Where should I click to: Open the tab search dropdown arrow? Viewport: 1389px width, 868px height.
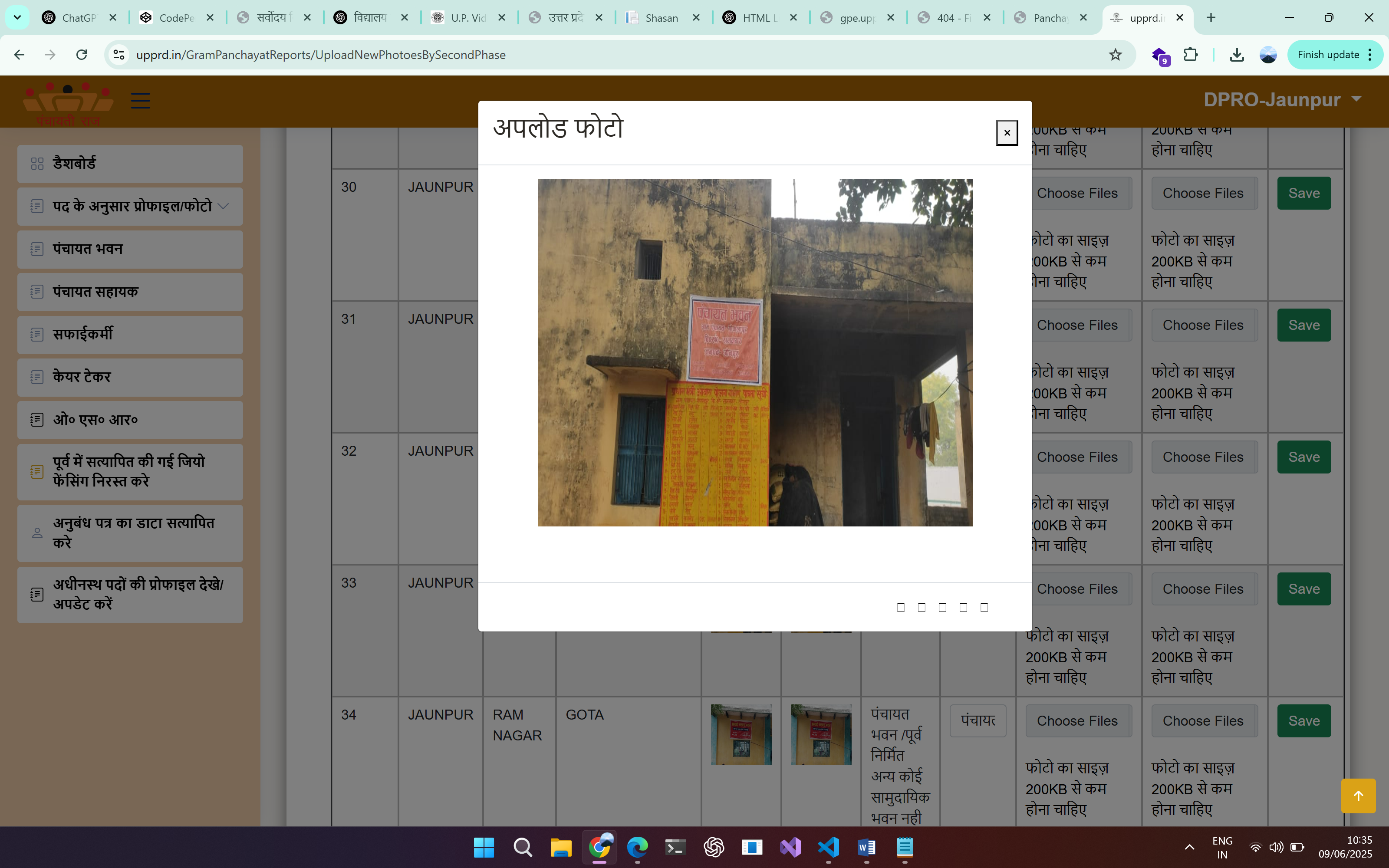[17, 17]
